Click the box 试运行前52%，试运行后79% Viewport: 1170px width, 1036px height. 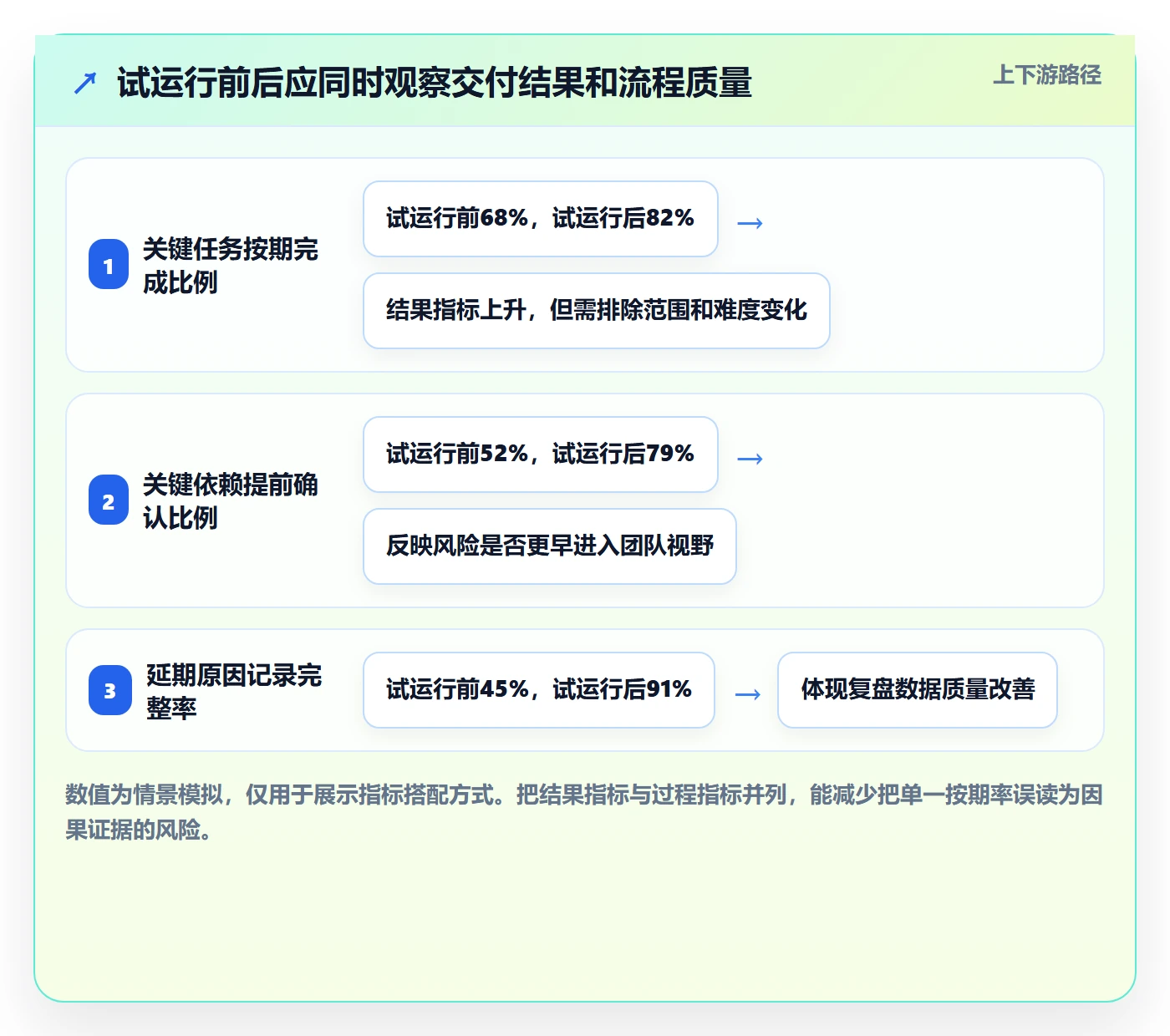point(541,455)
